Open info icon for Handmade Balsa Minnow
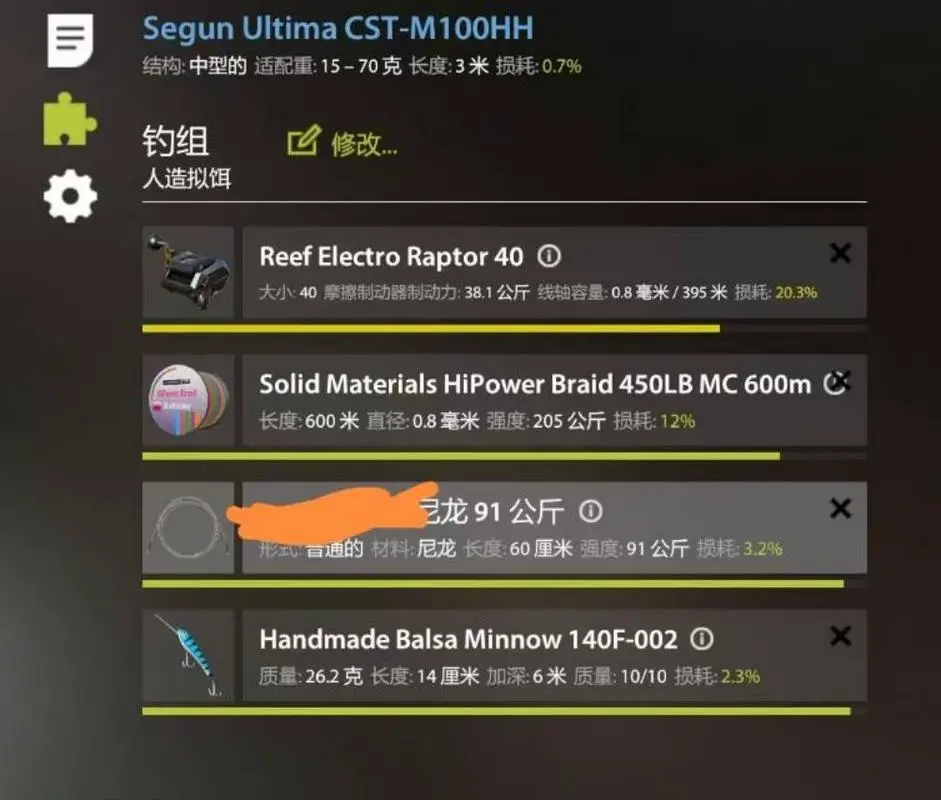 click(x=702, y=639)
